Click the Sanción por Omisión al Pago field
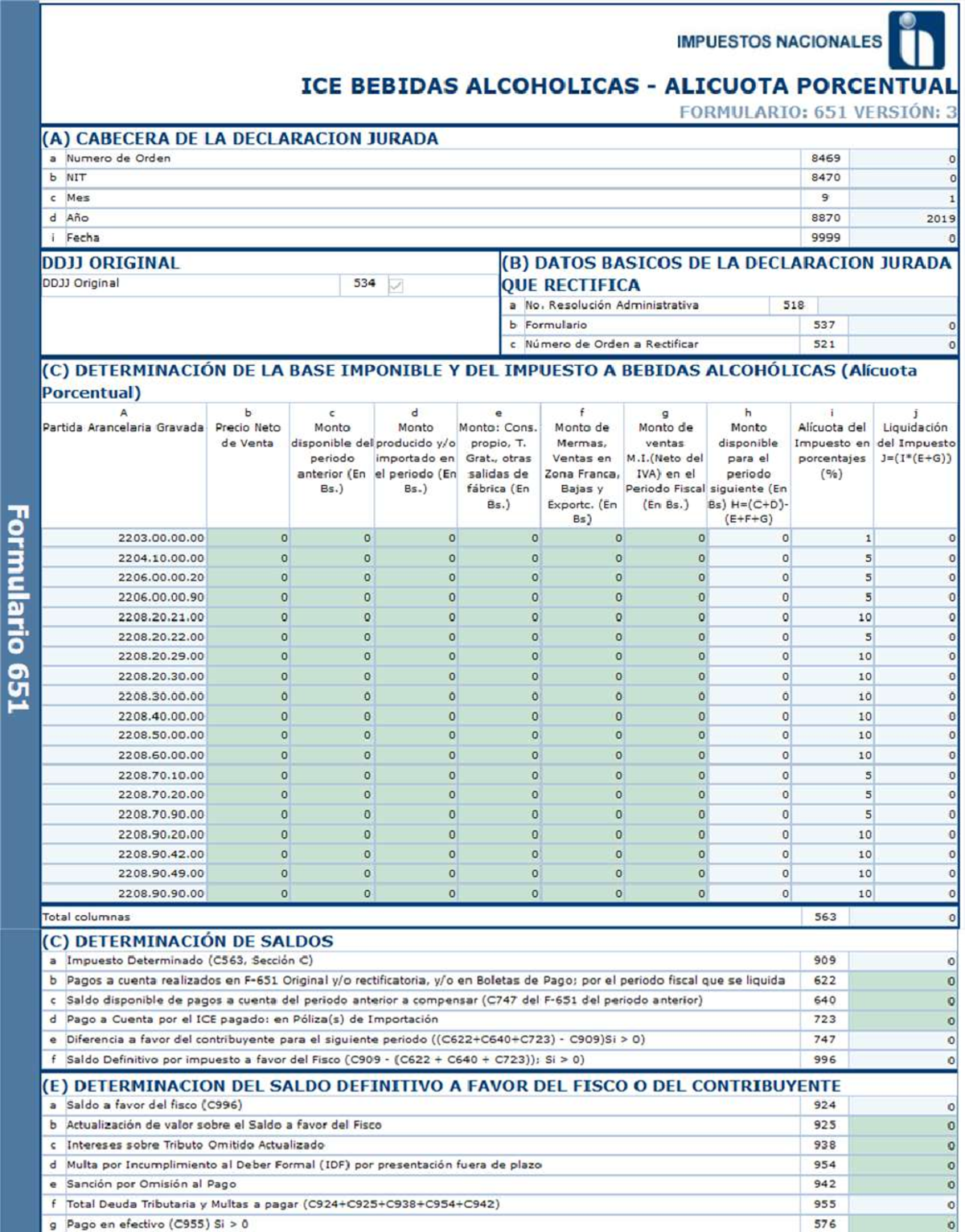Viewport: 965px width, 1232px height. (x=902, y=1185)
